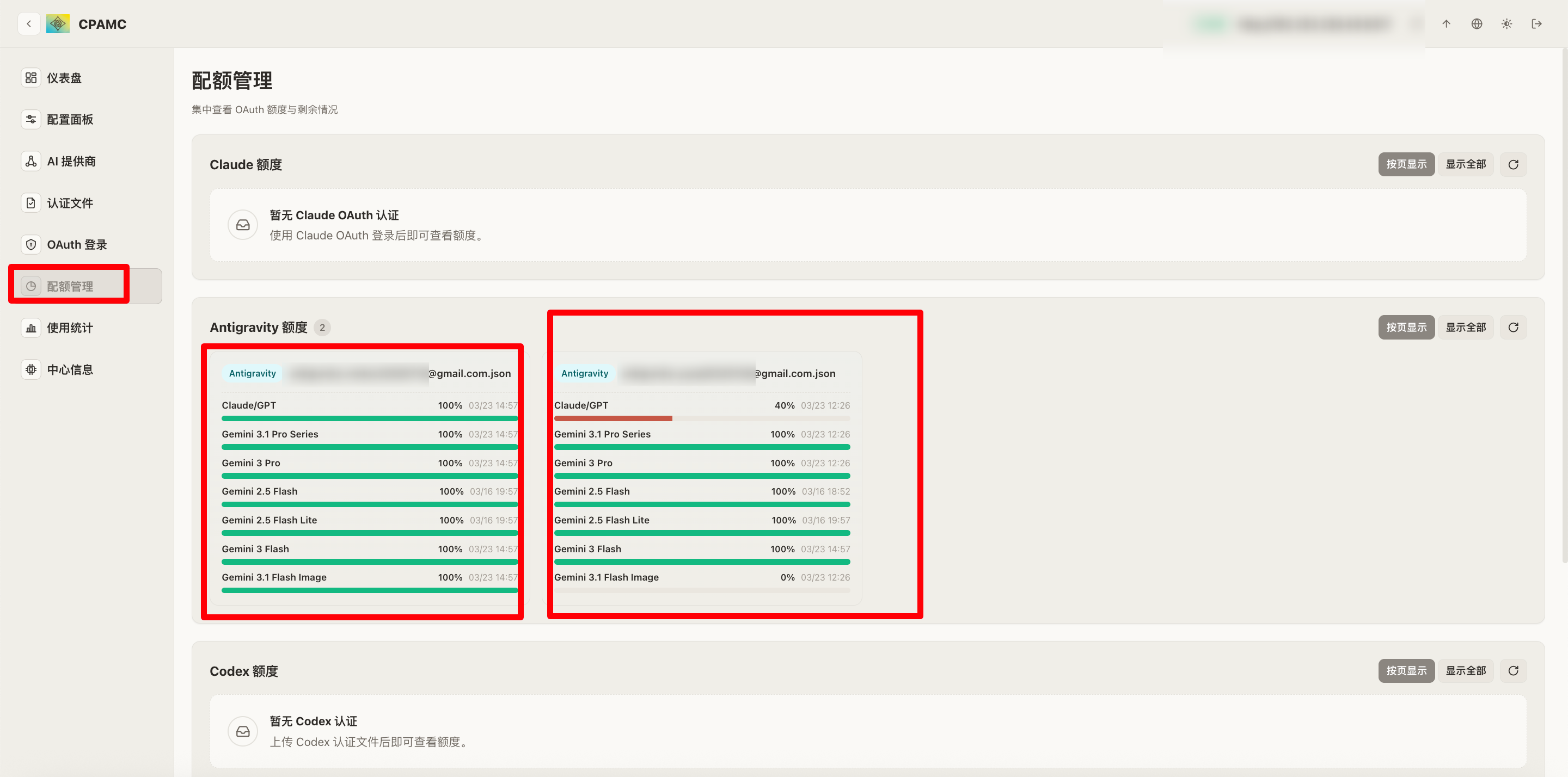Click the logout icon in top bar
This screenshot has height=777, width=1568.
(1536, 24)
